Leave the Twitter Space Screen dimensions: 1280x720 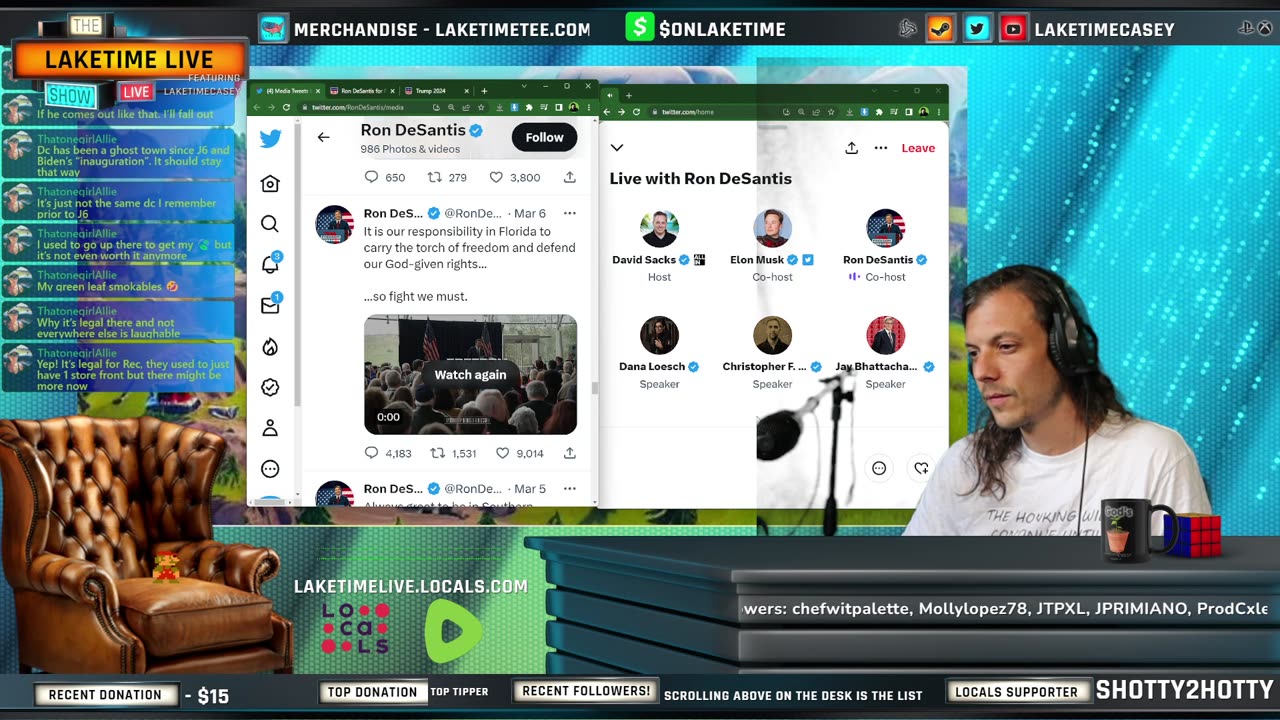coord(918,148)
